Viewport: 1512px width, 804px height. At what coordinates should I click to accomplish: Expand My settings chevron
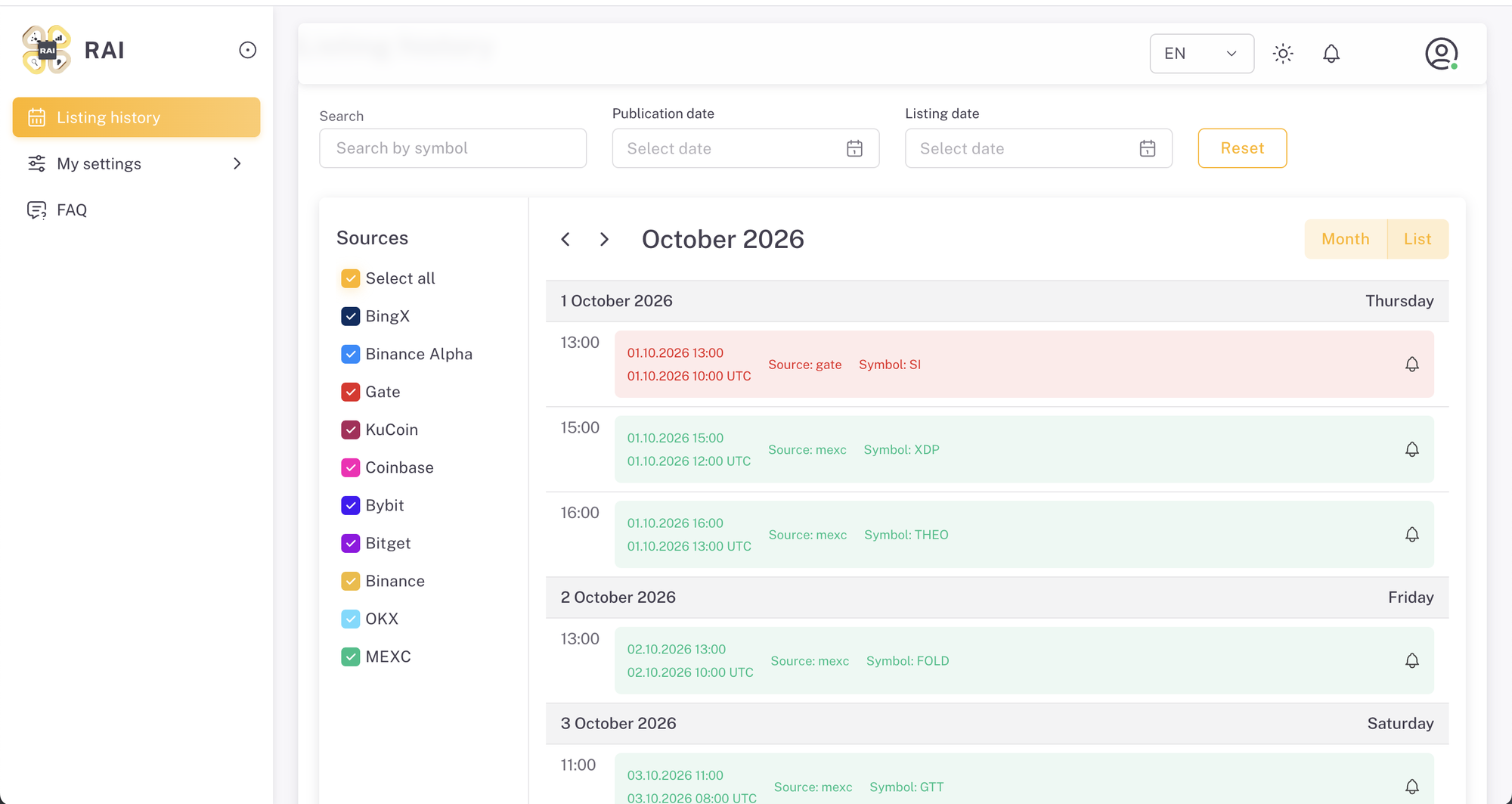(x=237, y=163)
